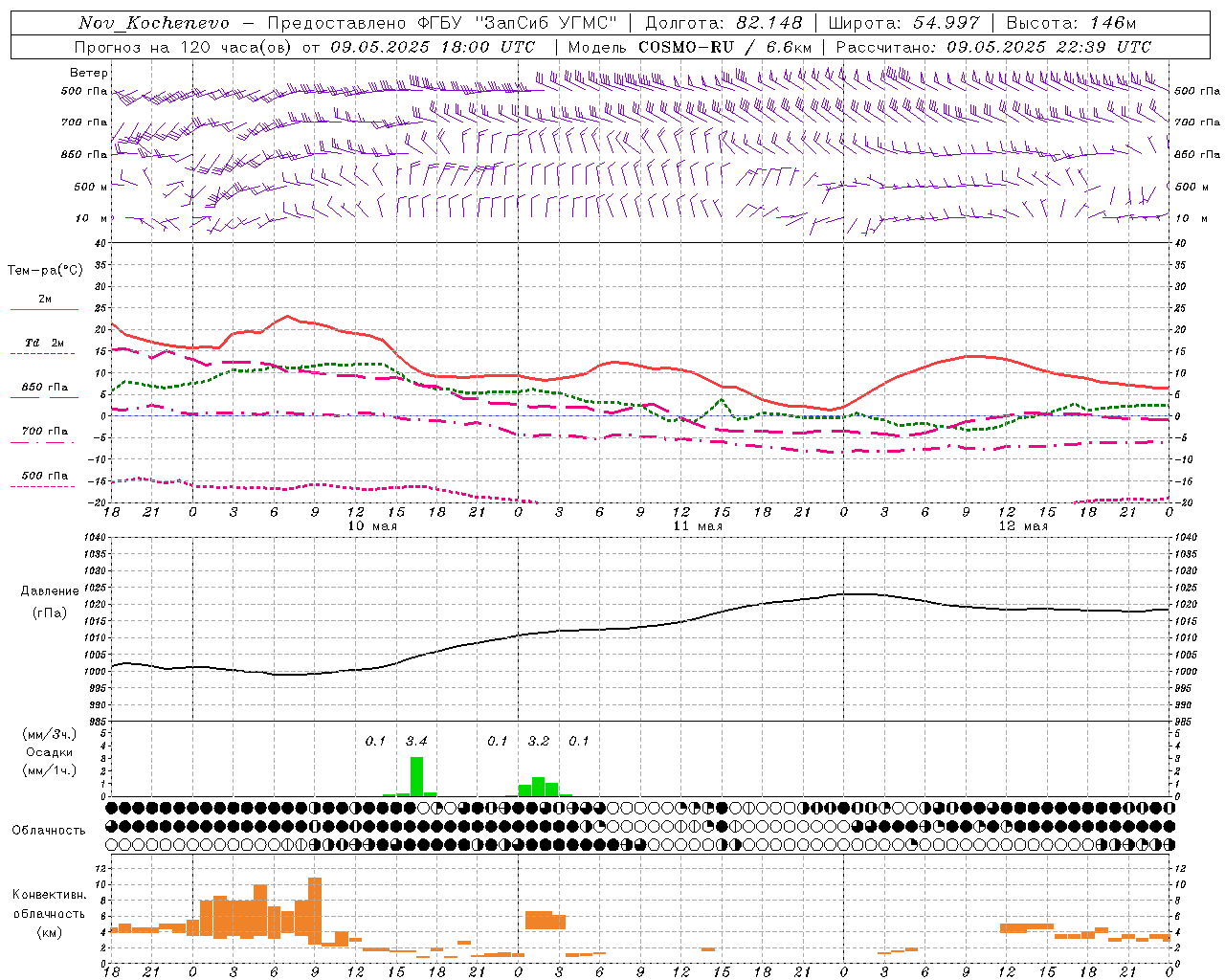
Task: Click the "500 гПа" temperature legend entry
Action: pos(44,476)
